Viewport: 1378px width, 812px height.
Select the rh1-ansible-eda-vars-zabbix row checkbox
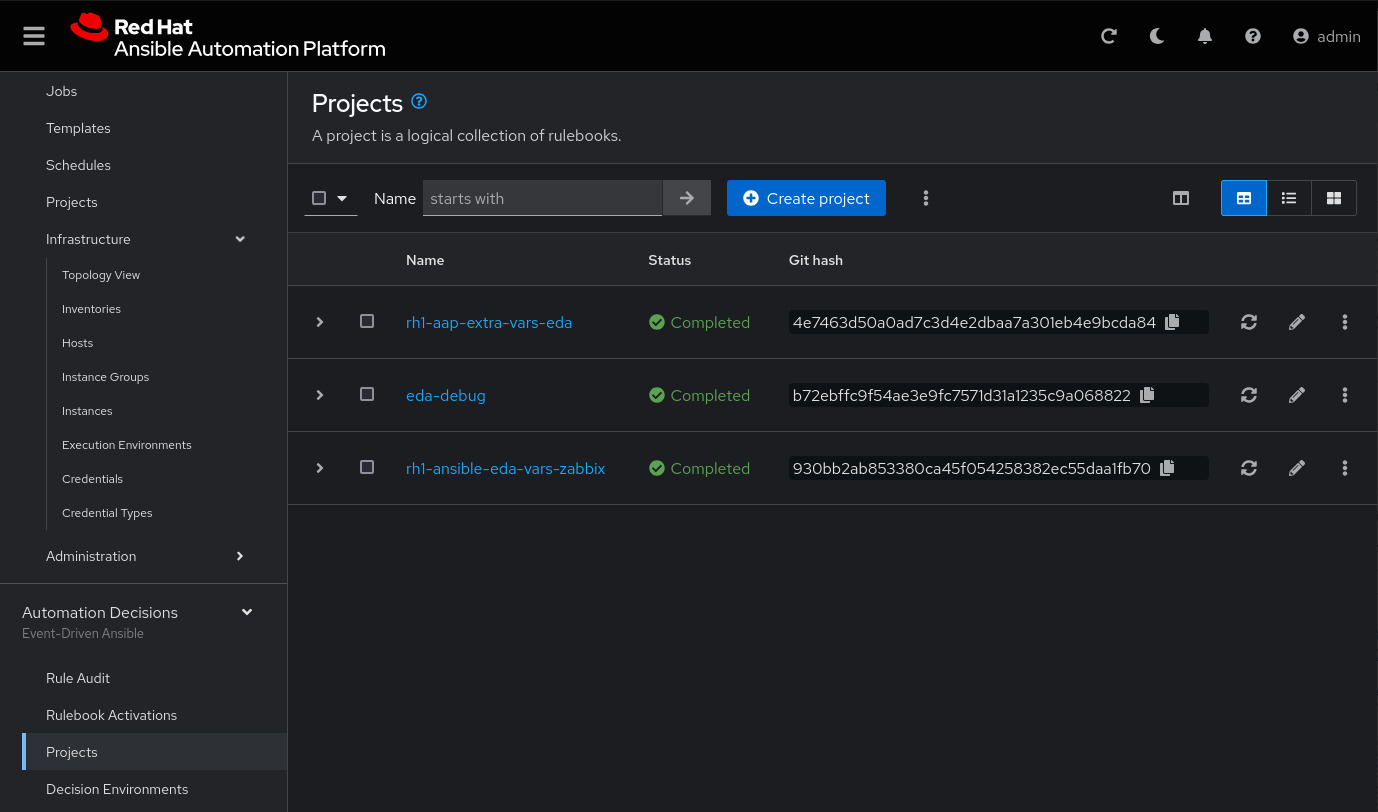click(367, 467)
